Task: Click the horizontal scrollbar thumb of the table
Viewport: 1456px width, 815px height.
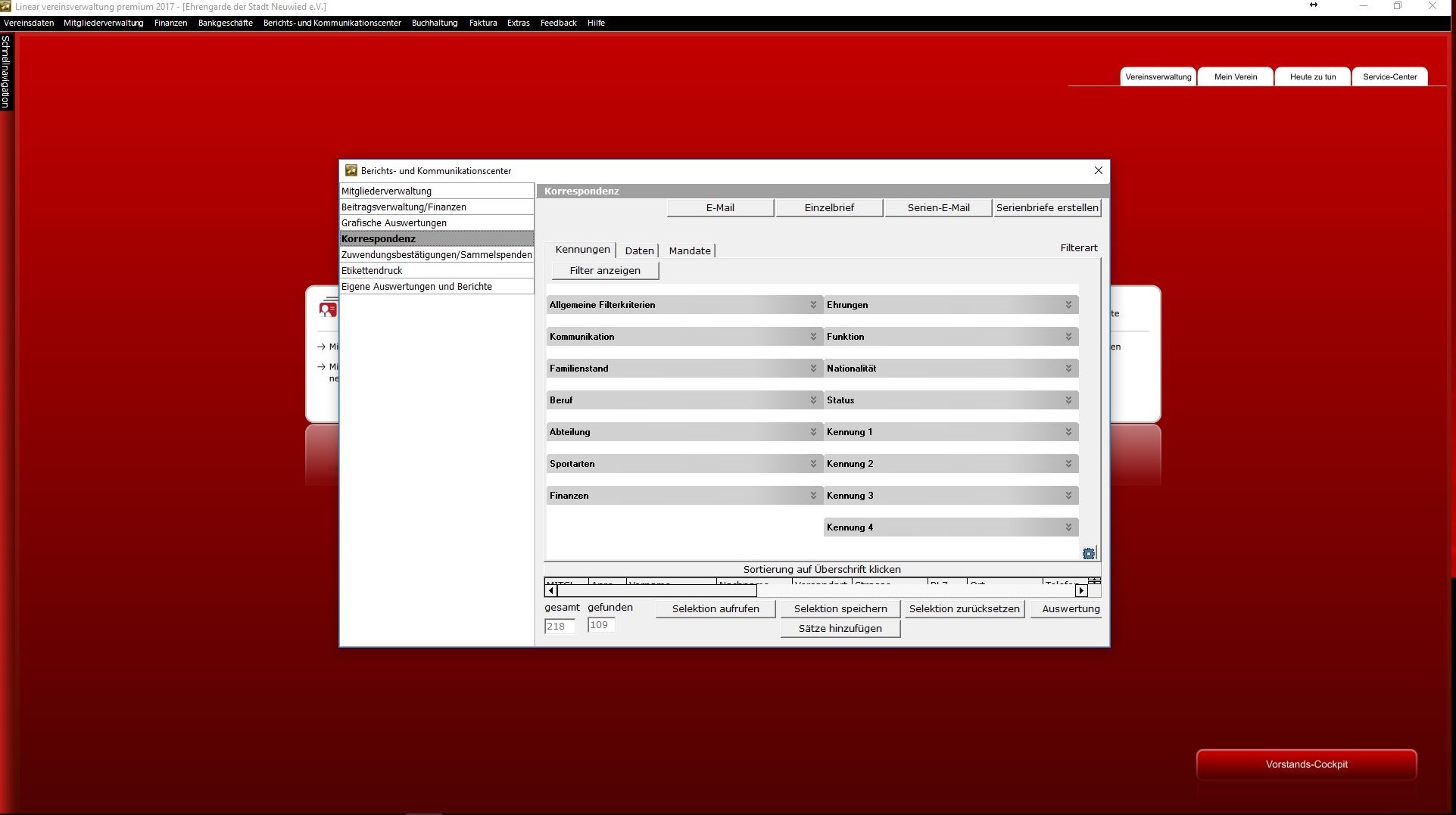Action: [x=656, y=591]
